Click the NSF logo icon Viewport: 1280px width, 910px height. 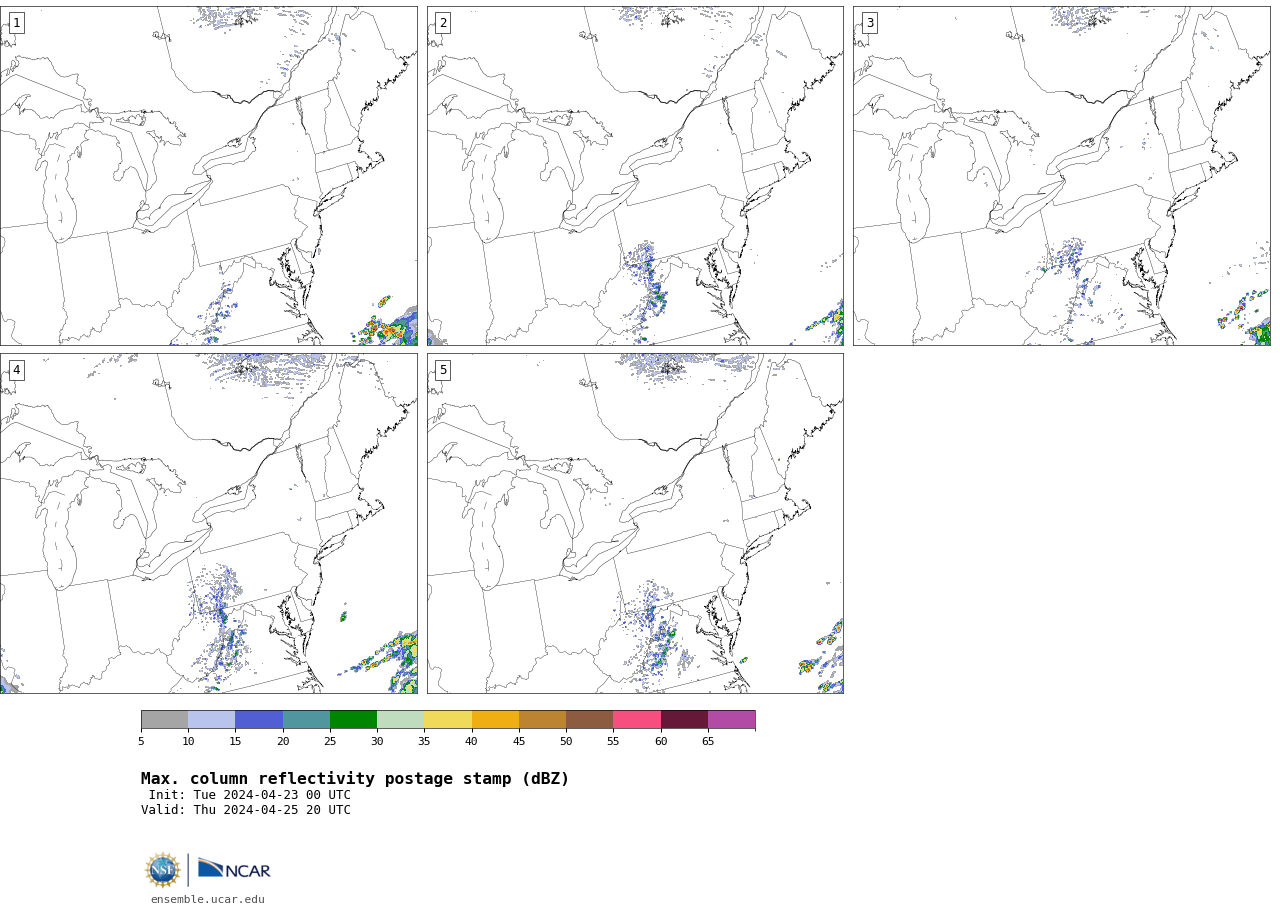pyautogui.click(x=163, y=870)
